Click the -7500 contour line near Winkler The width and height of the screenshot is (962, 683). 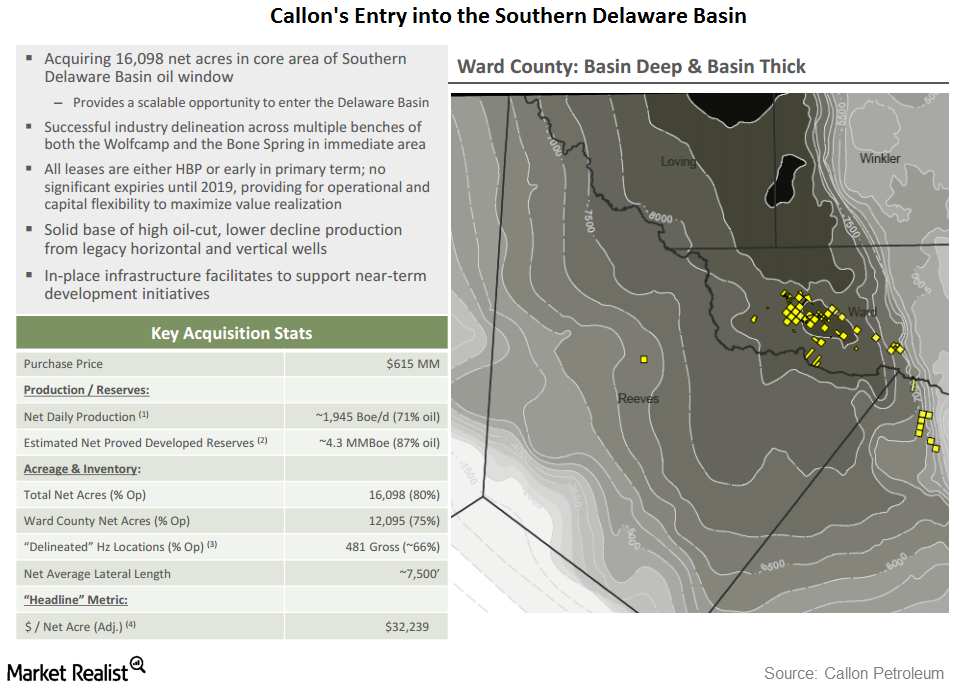point(850,223)
